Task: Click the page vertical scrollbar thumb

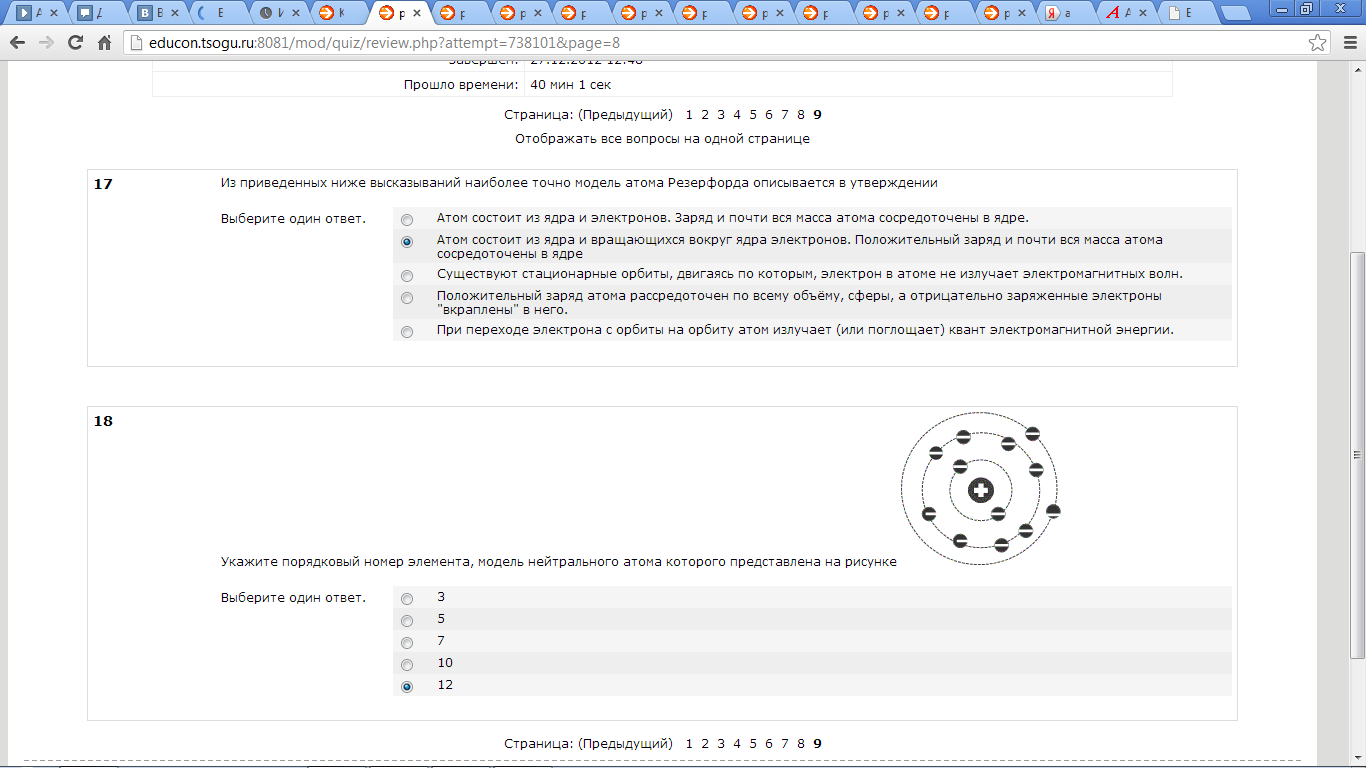Action: [1357, 454]
